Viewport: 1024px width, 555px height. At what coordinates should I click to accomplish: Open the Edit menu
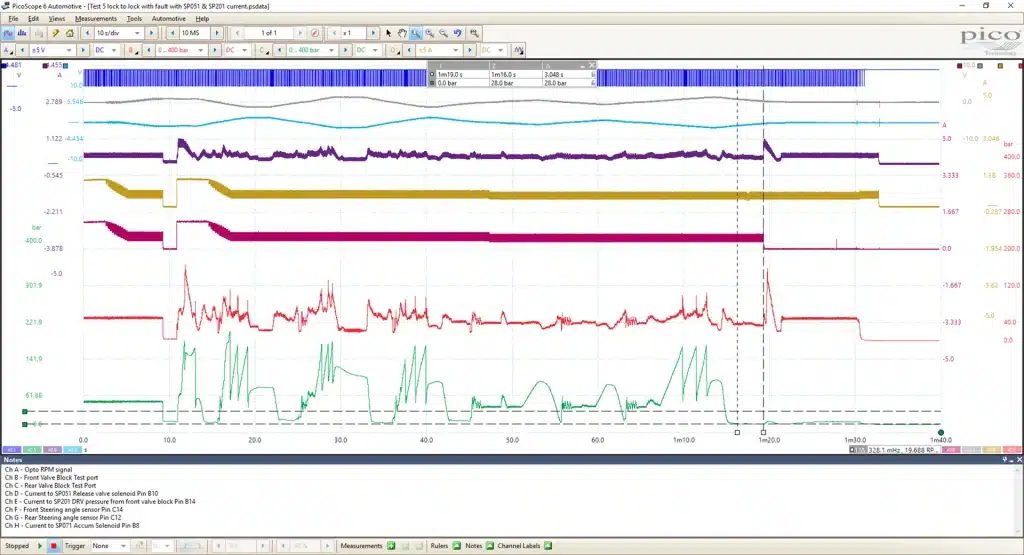pyautogui.click(x=33, y=19)
